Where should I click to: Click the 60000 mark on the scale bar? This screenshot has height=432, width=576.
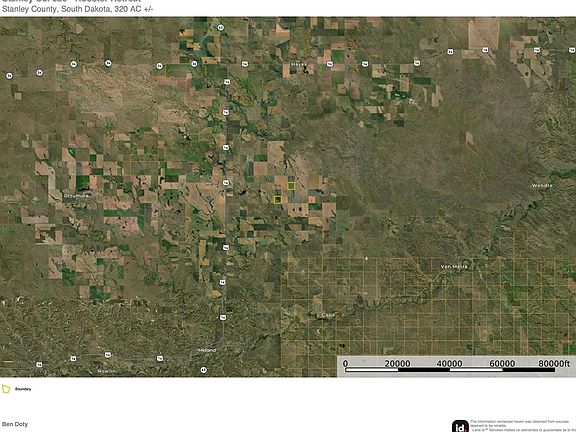pyautogui.click(x=502, y=363)
